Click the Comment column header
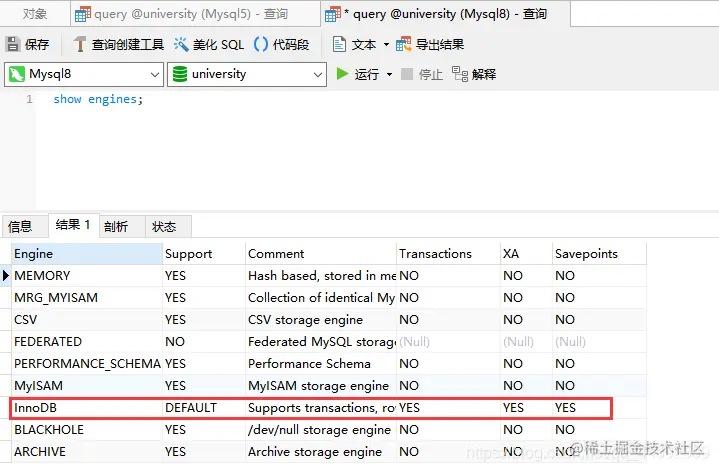This screenshot has height=471, width=719. [x=321, y=254]
